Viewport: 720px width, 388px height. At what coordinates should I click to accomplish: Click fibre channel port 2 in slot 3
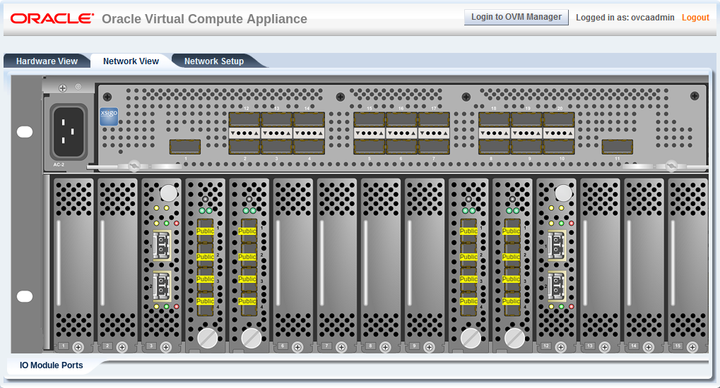[162, 286]
